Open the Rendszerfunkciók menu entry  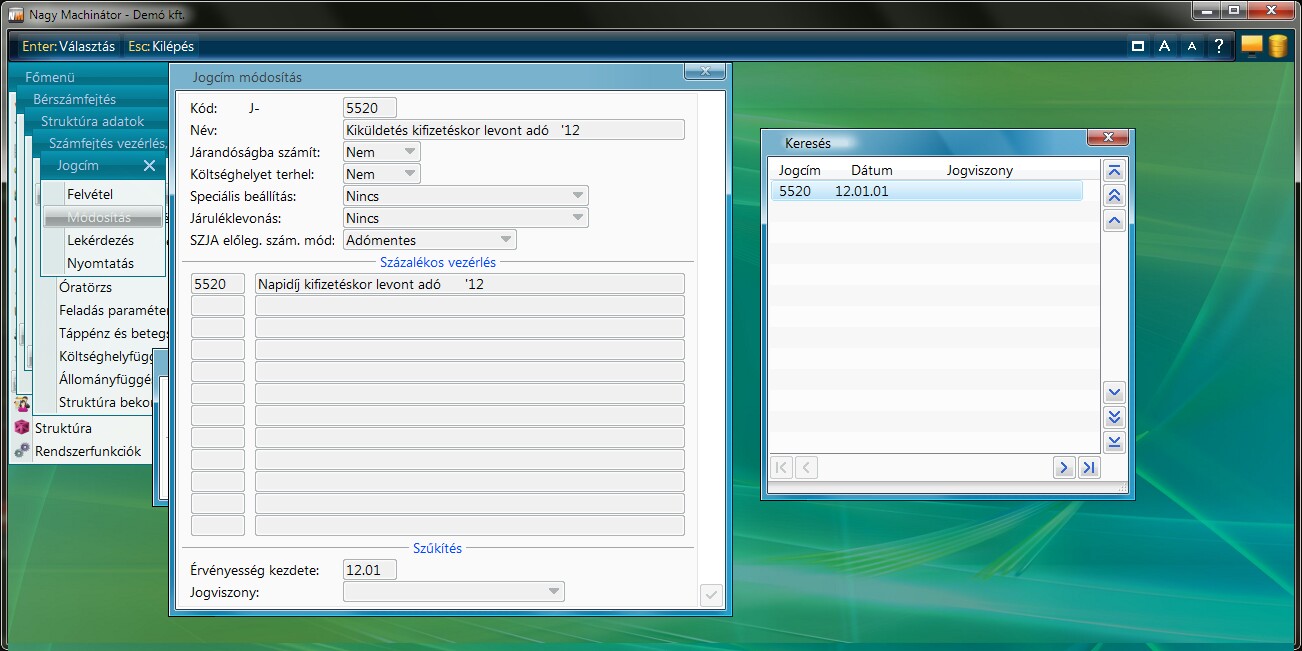(87, 451)
